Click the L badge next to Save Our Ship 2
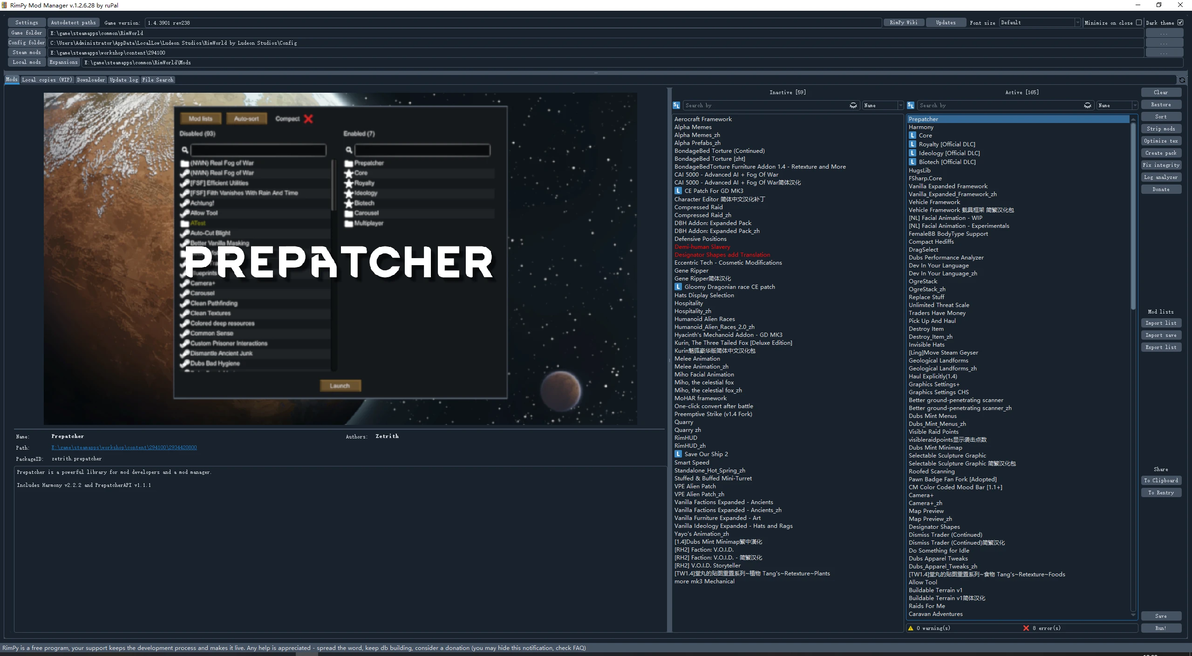Image resolution: width=1192 pixels, height=656 pixels. pyautogui.click(x=678, y=454)
